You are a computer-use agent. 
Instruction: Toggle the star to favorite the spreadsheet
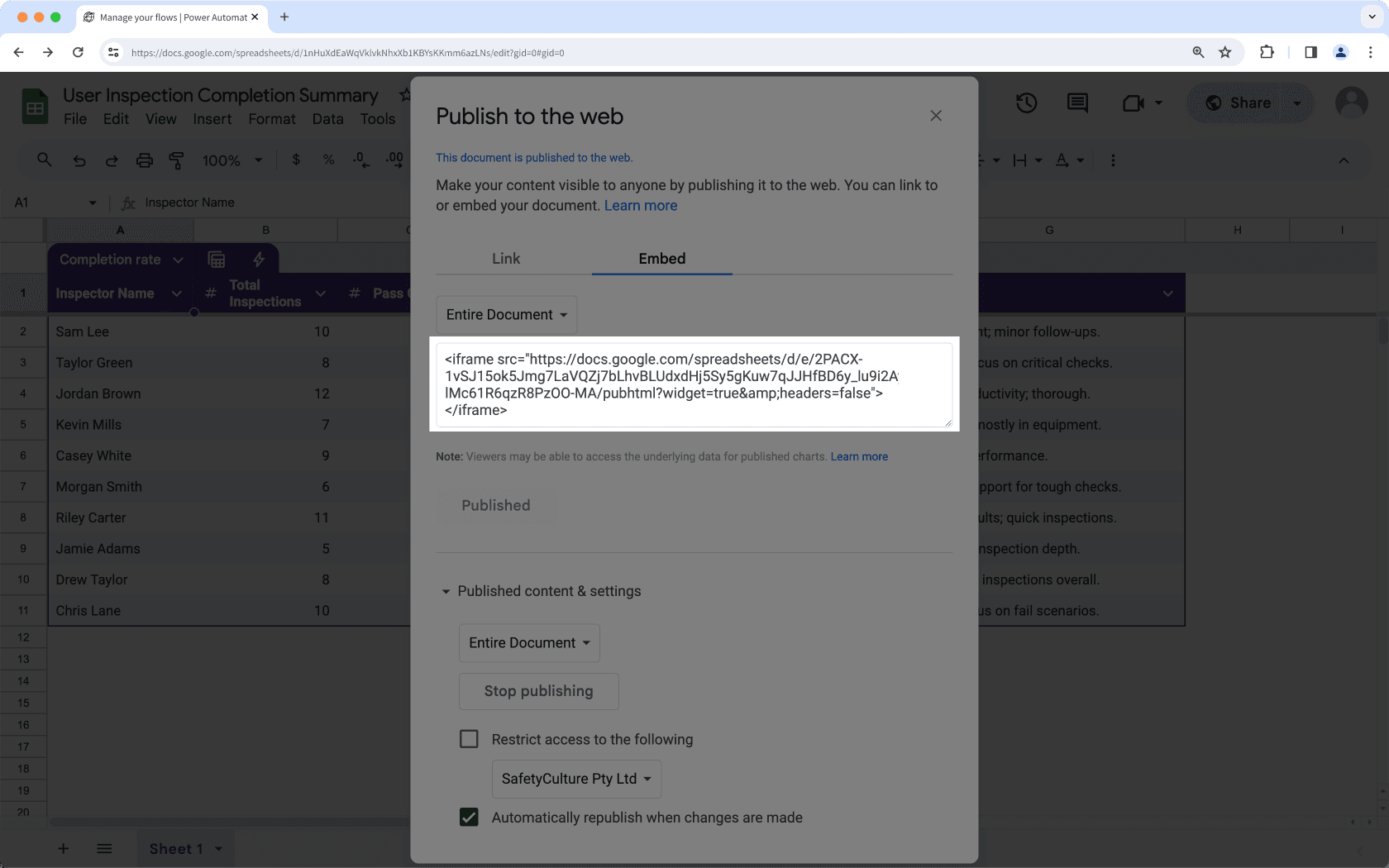point(403,94)
